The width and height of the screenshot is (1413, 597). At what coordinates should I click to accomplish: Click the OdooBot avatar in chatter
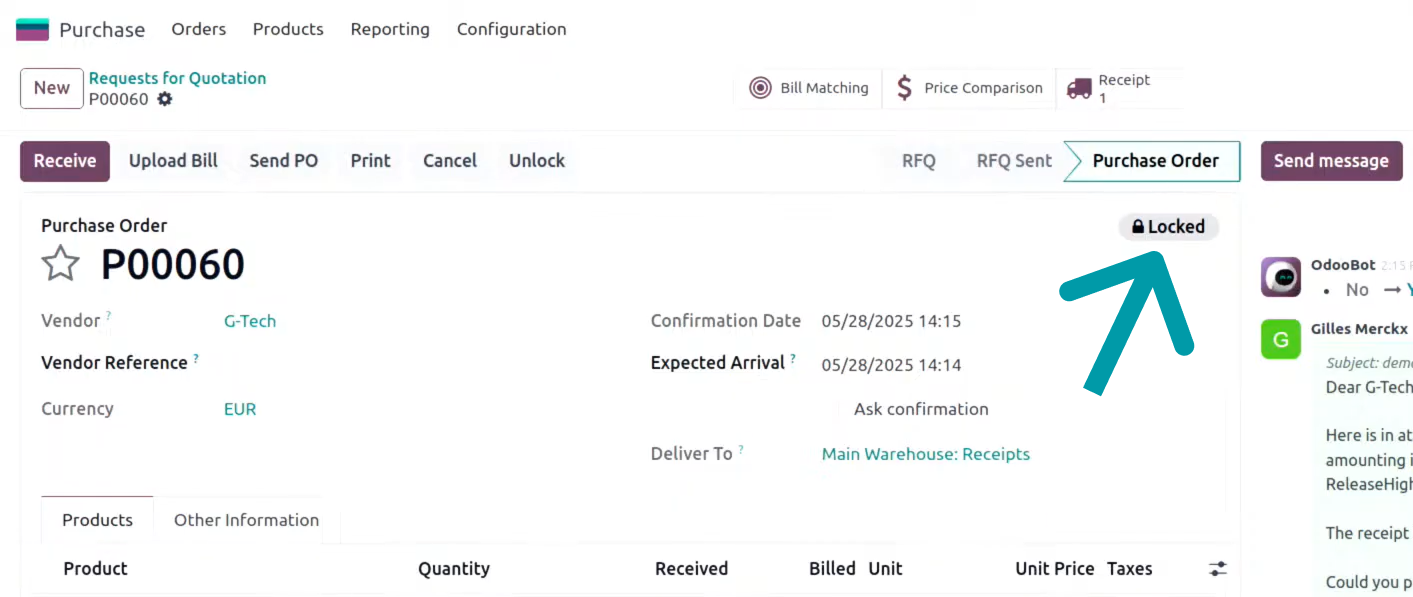point(1280,277)
